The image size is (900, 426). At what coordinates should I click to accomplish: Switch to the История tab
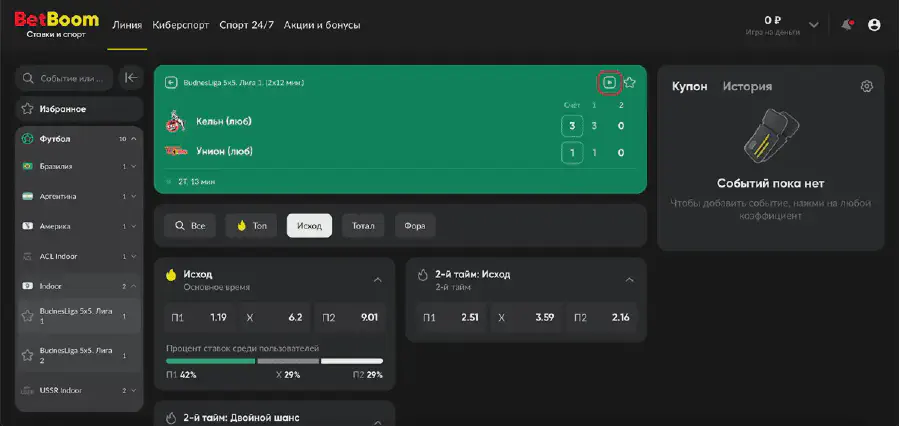pos(747,86)
